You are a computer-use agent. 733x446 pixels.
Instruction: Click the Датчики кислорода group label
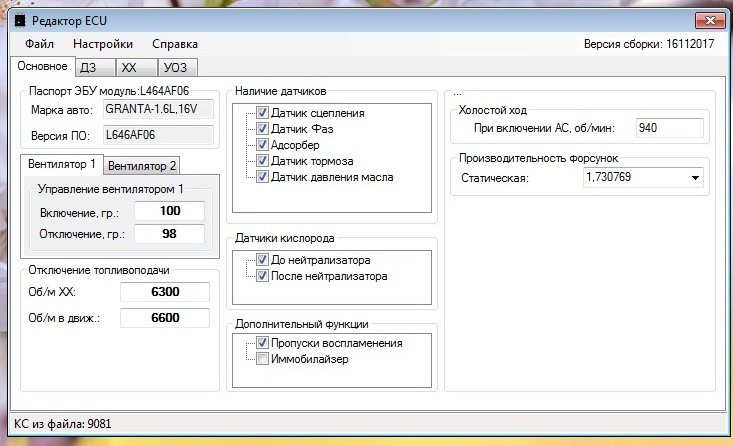coord(285,238)
